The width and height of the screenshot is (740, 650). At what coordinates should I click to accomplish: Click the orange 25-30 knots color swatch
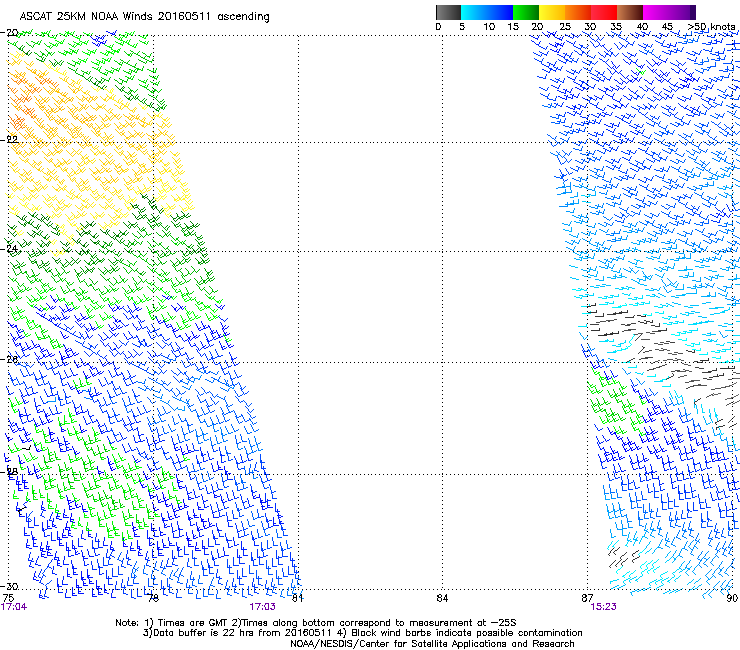tap(578, 12)
